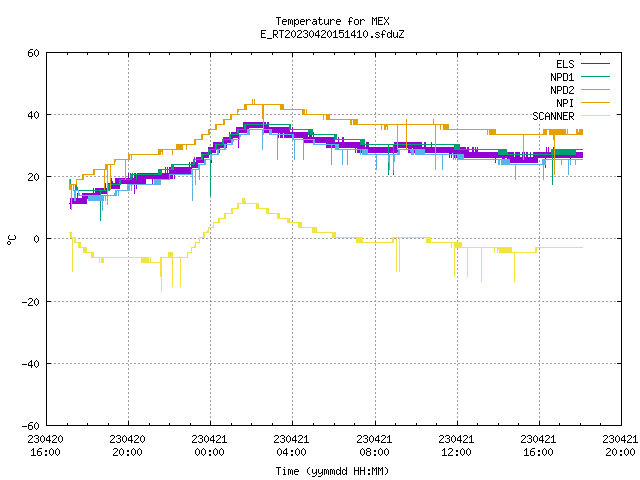Viewport: 640px width, 480px height.
Task: Click the 'Time (yymmdd HH:MM)' axis title
Action: (332, 471)
